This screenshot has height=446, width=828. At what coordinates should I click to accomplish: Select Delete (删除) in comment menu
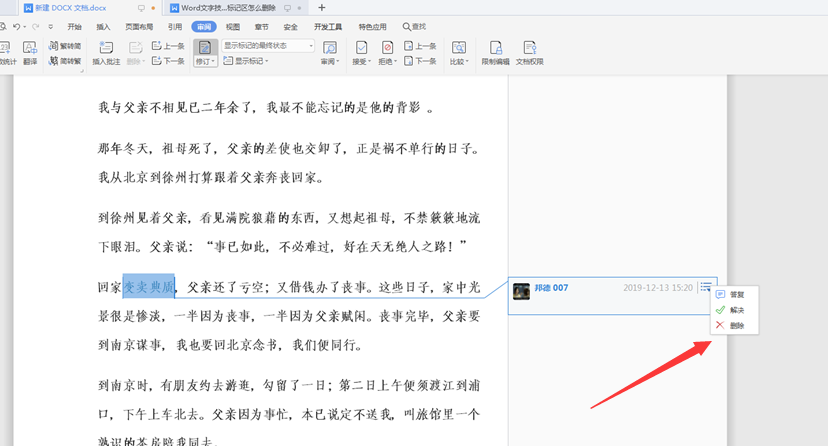coord(736,326)
